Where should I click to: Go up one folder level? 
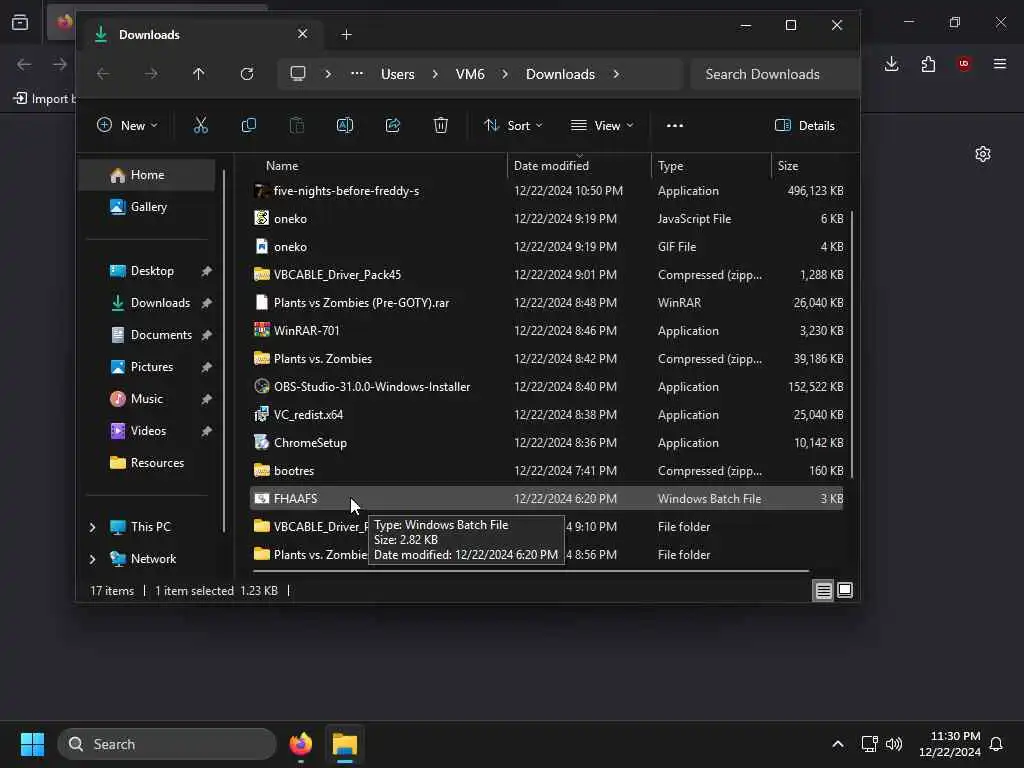coord(199,74)
